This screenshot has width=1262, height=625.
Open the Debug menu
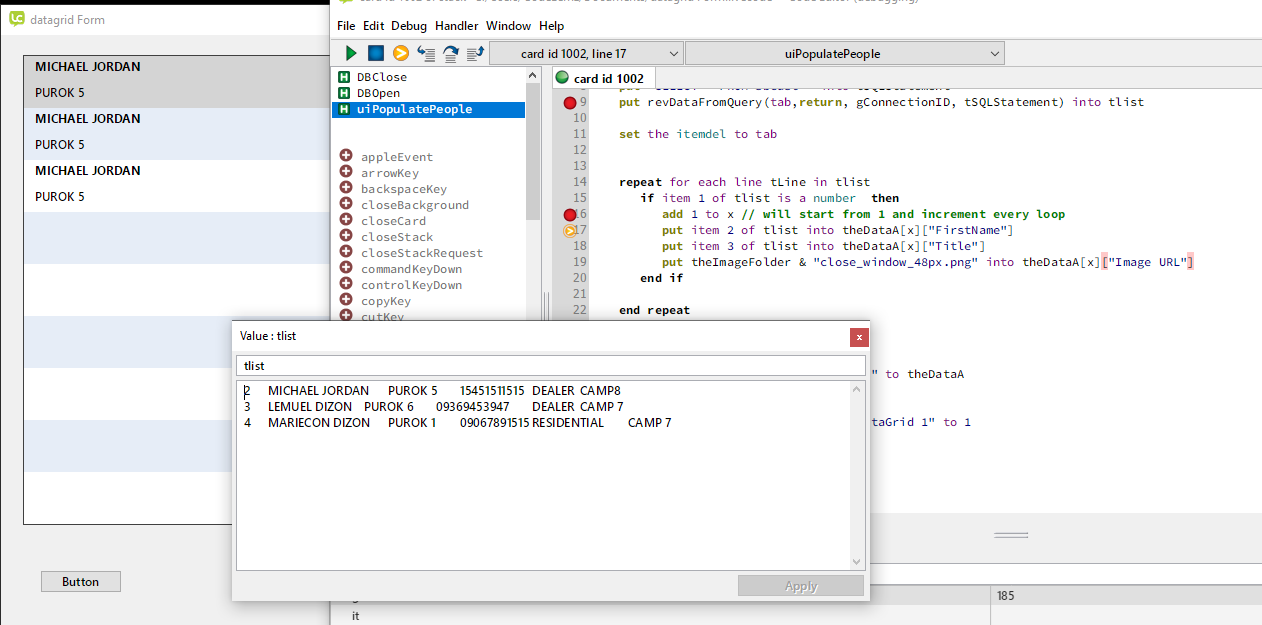(x=407, y=26)
